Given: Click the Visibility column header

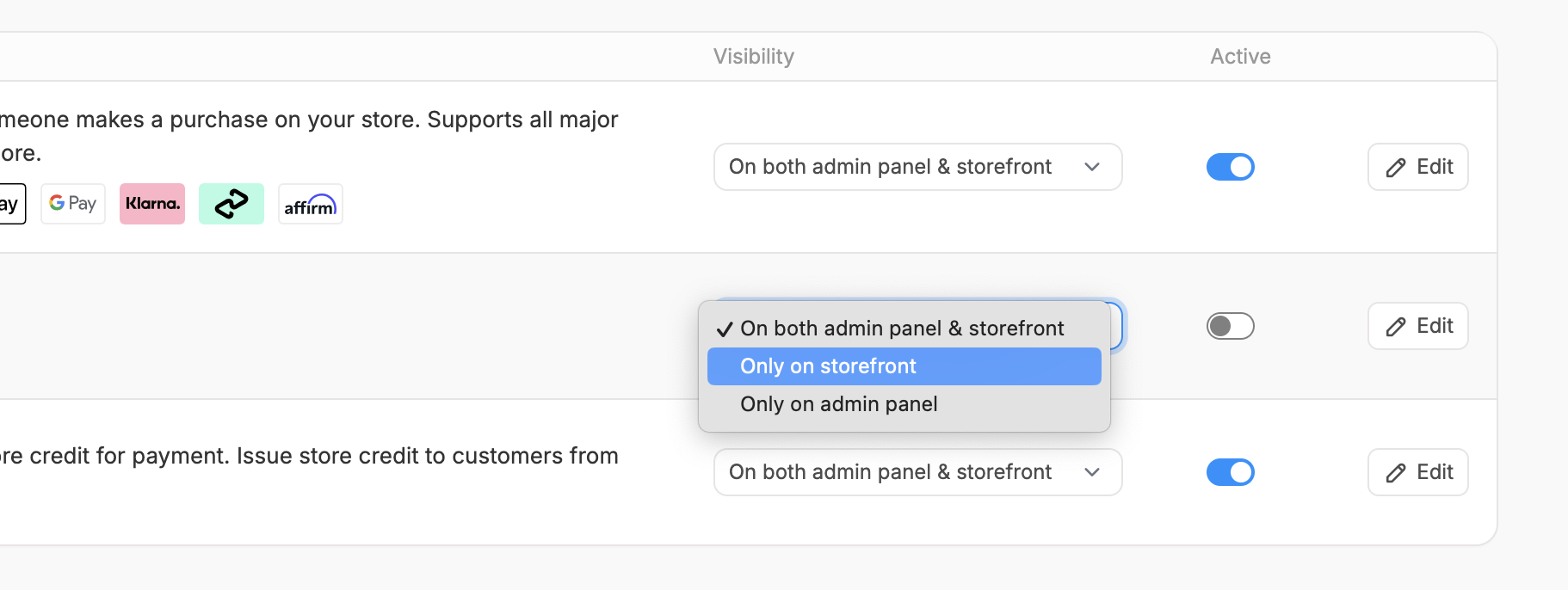Looking at the screenshot, I should (x=753, y=57).
